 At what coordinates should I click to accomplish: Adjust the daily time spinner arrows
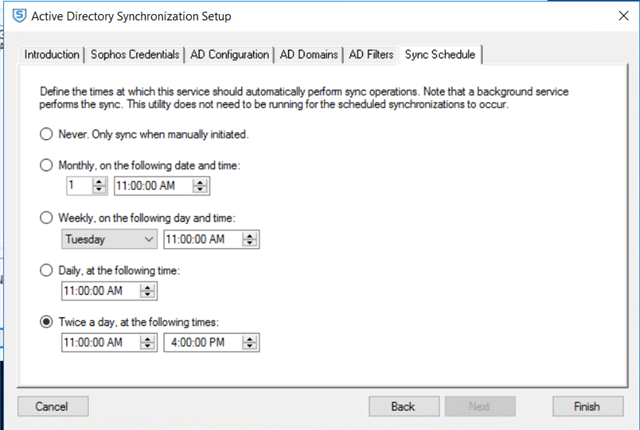(x=147, y=291)
